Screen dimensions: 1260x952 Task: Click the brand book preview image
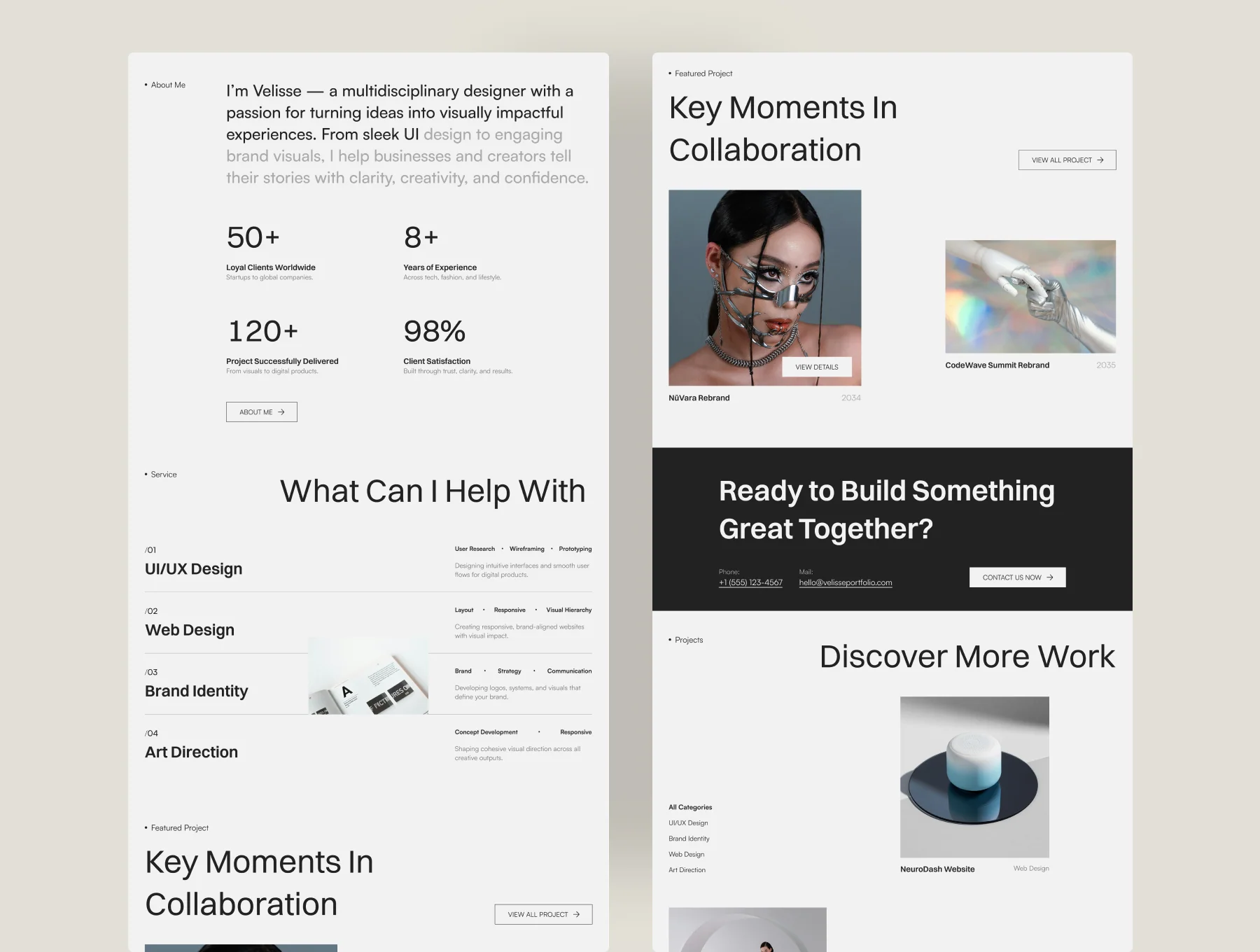(x=368, y=675)
